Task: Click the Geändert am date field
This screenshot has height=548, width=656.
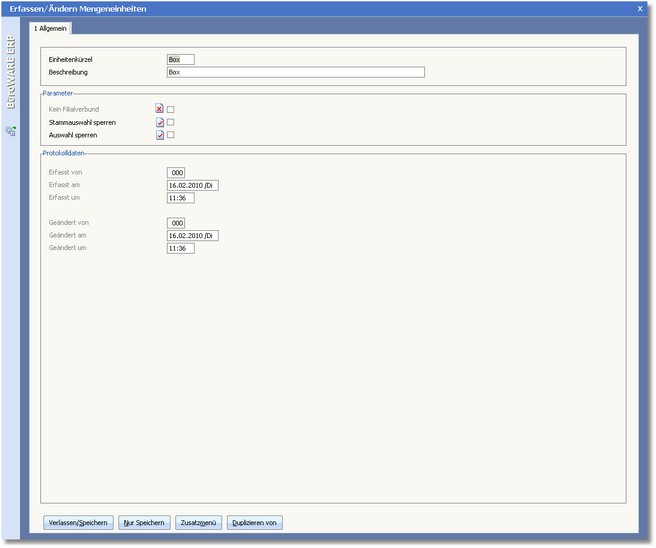Action: 193,235
